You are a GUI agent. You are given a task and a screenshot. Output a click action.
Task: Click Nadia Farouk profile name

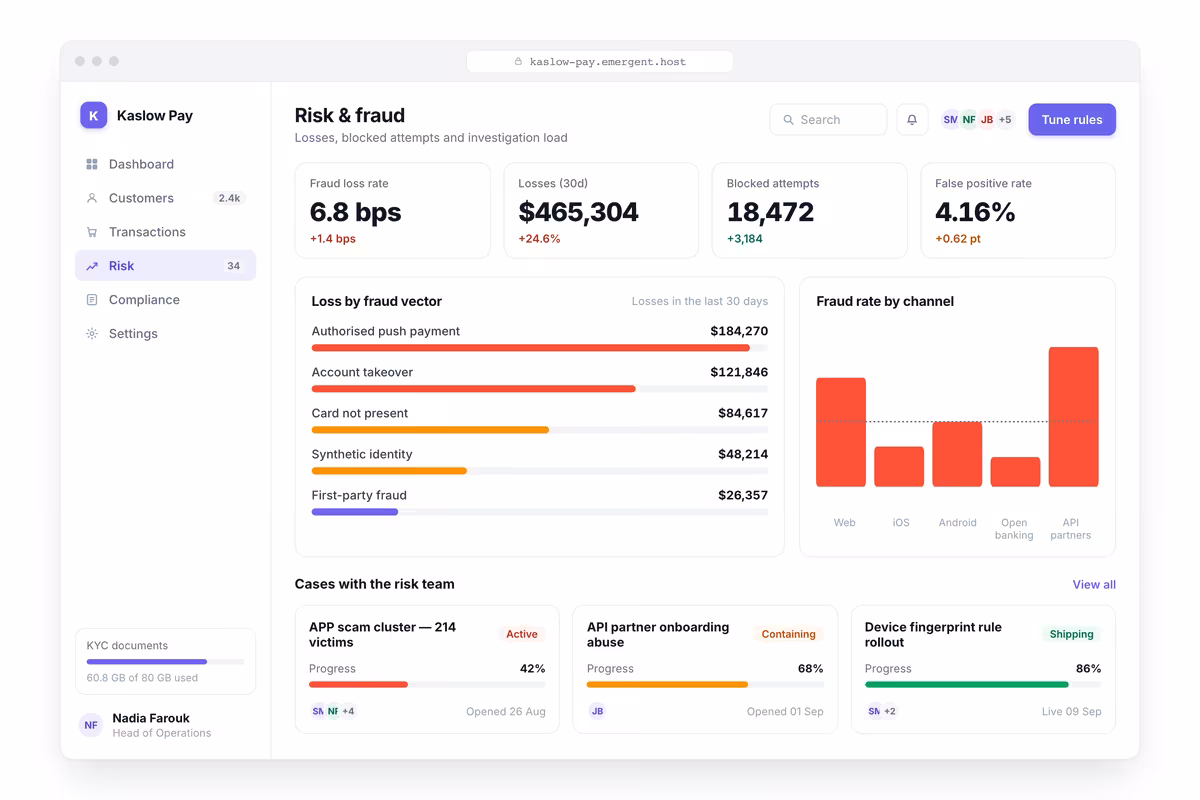tap(151, 718)
